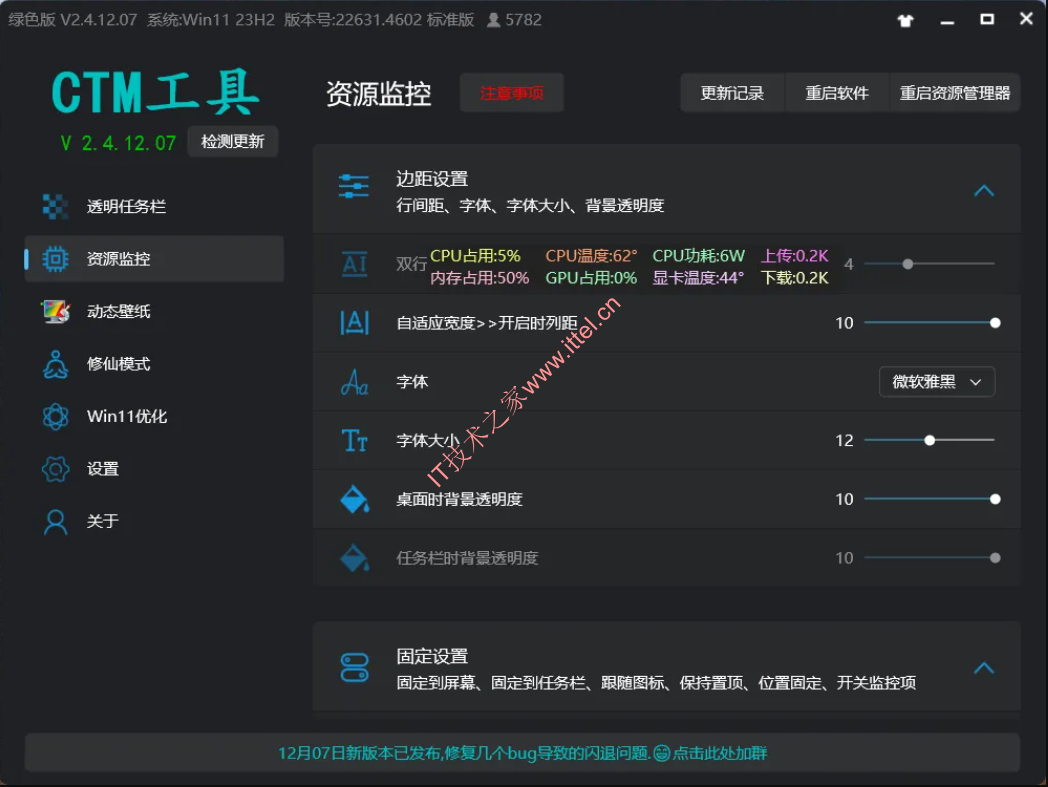This screenshot has height=787, width=1048.
Task: Click 点击此处加群 link in announcement
Action: coord(720,754)
